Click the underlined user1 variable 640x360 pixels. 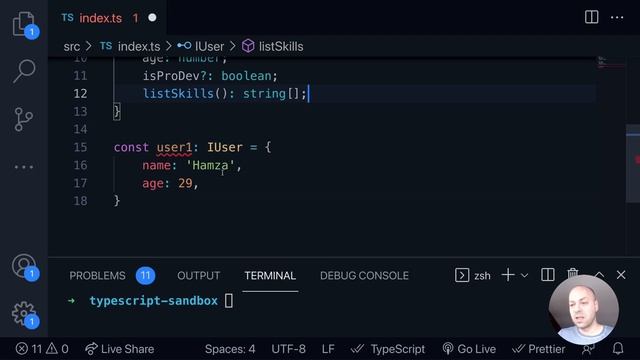pos(174,147)
